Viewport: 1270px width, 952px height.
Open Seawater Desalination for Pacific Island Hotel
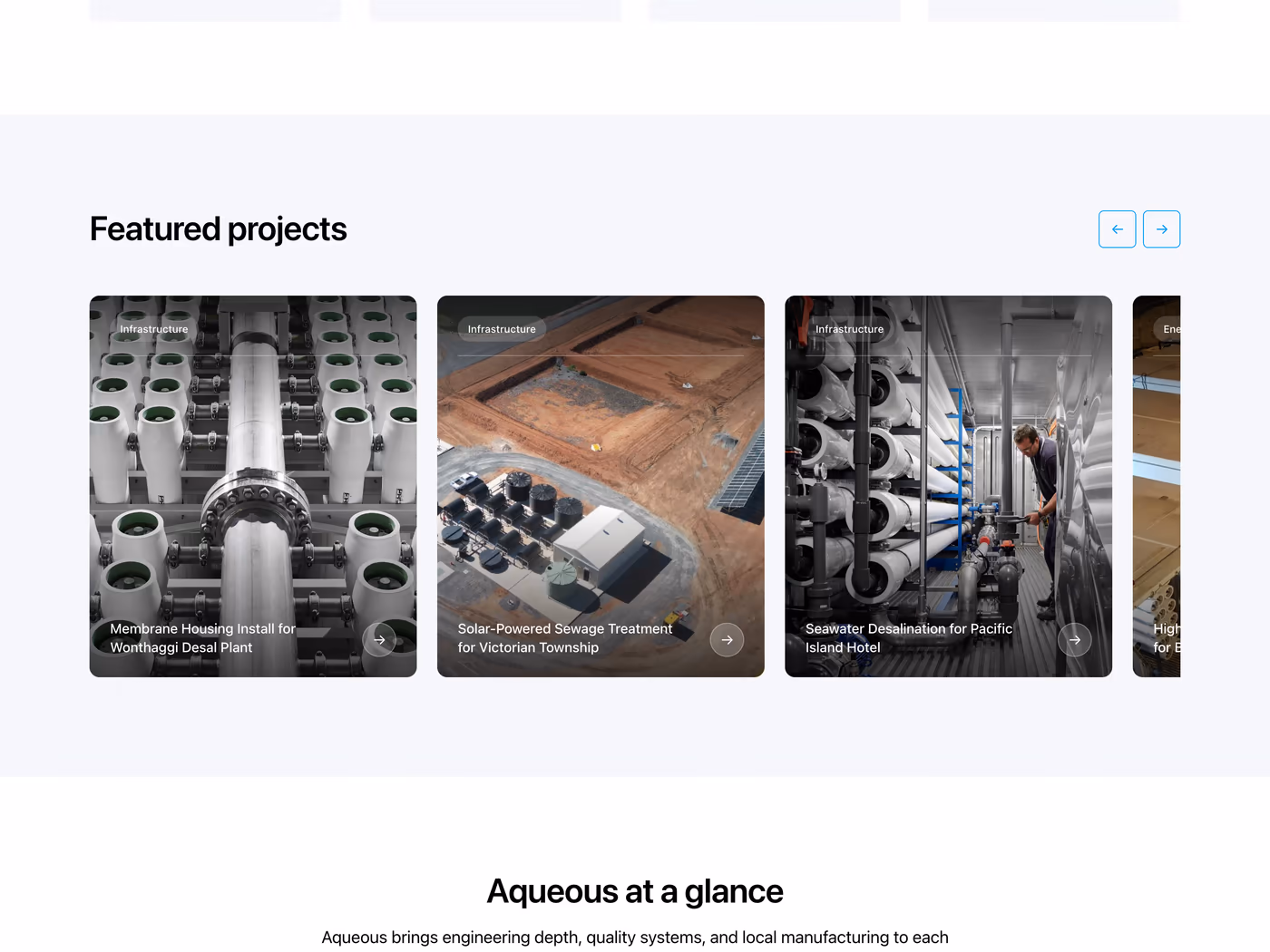click(x=908, y=638)
